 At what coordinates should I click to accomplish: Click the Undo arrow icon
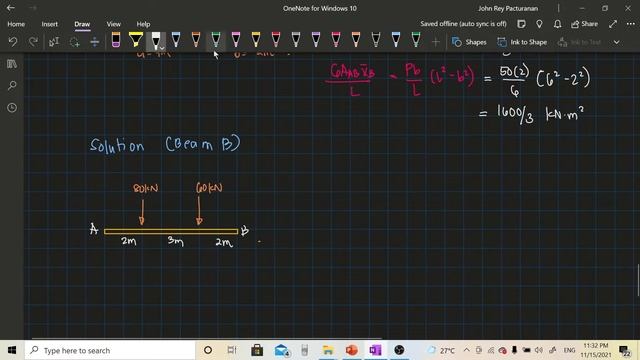click(x=13, y=42)
